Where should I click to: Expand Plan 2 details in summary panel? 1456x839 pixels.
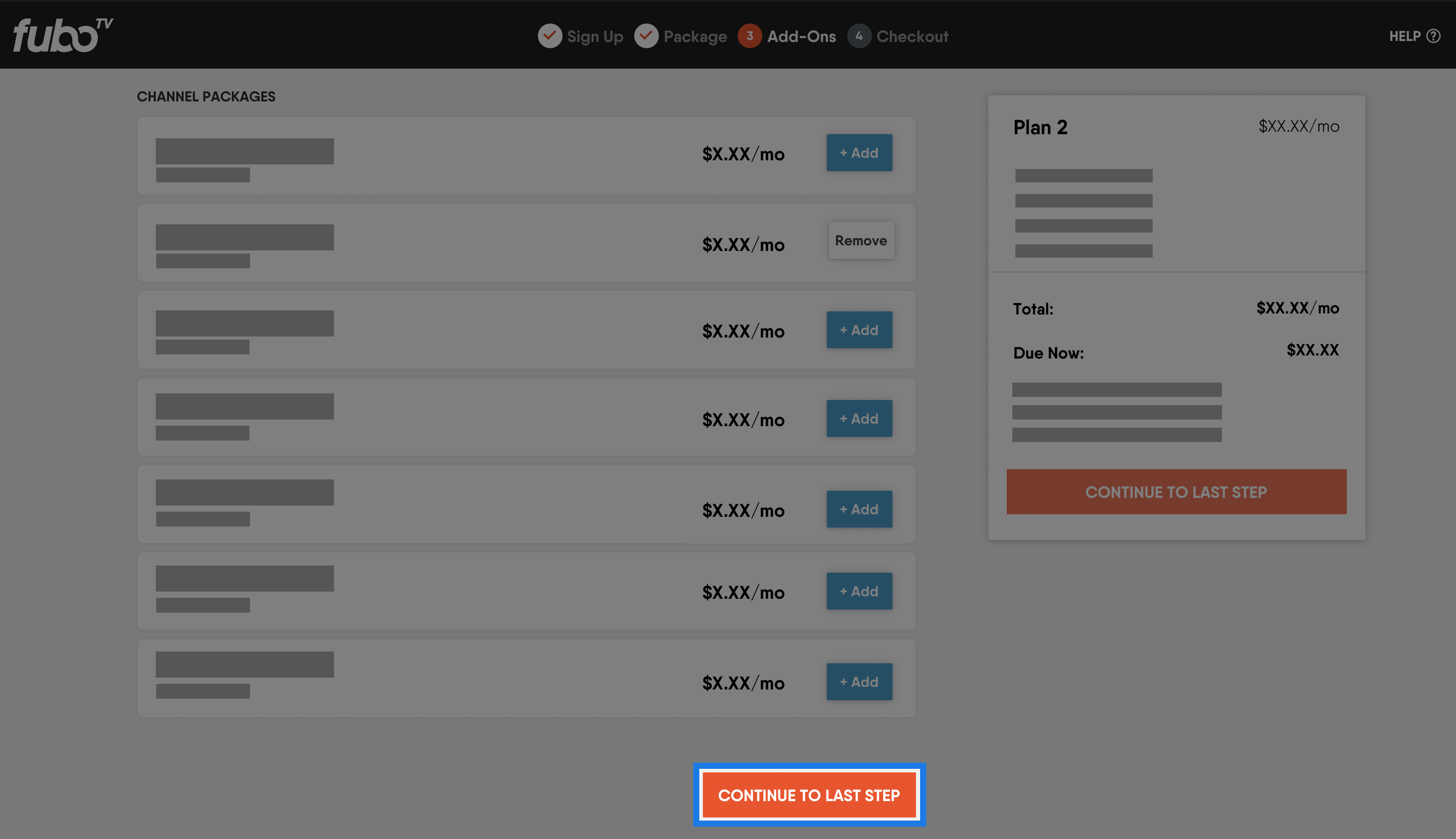pos(1041,126)
